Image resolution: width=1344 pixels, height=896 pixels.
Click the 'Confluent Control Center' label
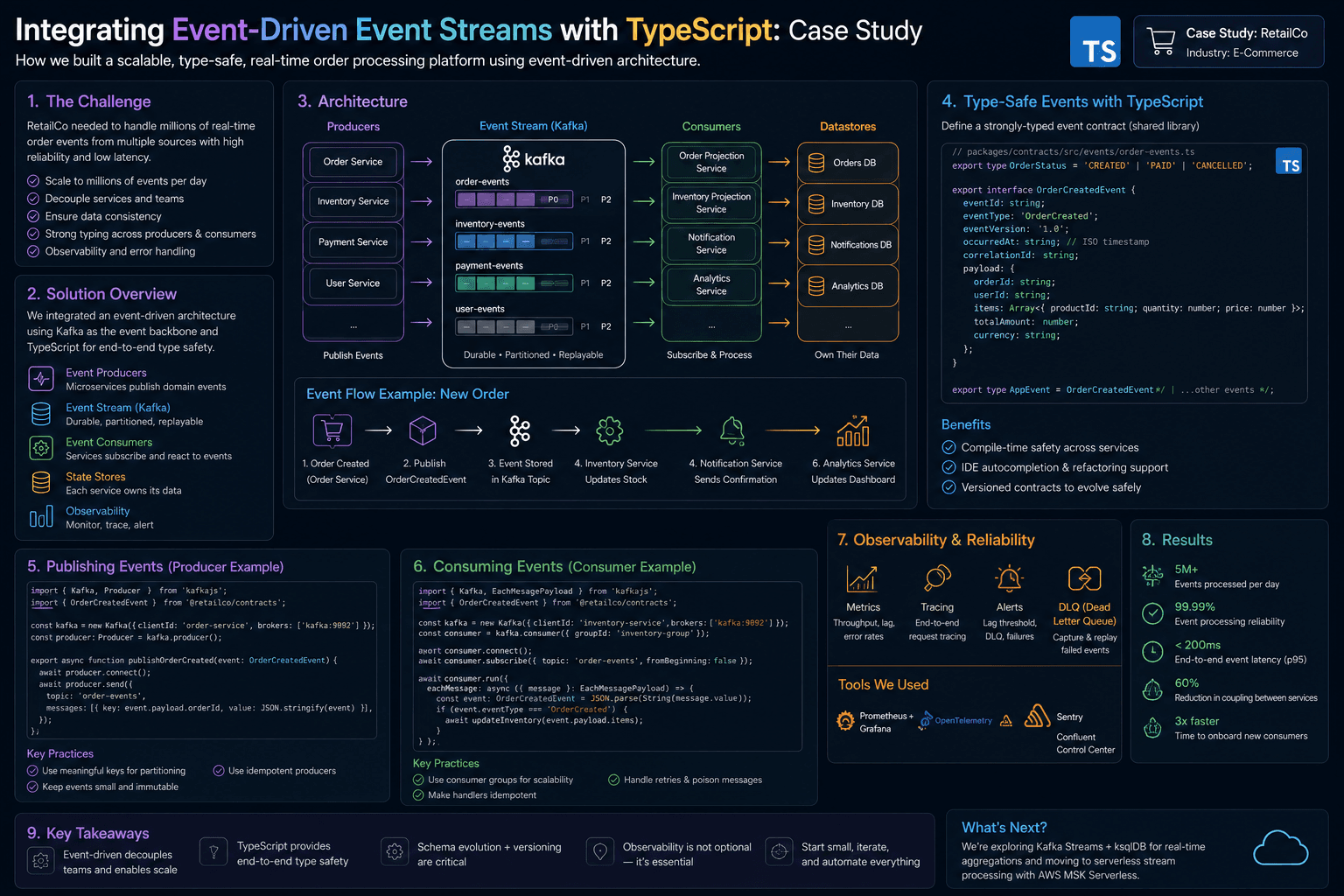pos(1085,744)
